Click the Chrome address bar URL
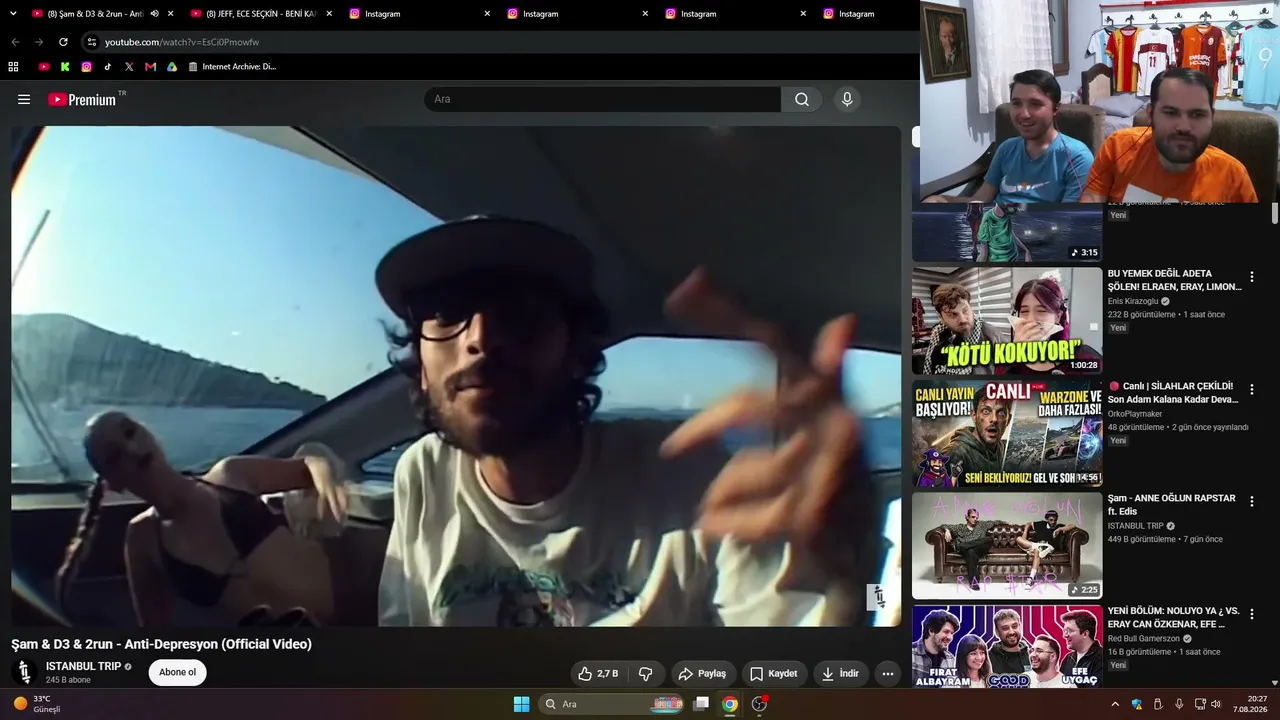This screenshot has height=720, width=1280. pyautogui.click(x=182, y=42)
